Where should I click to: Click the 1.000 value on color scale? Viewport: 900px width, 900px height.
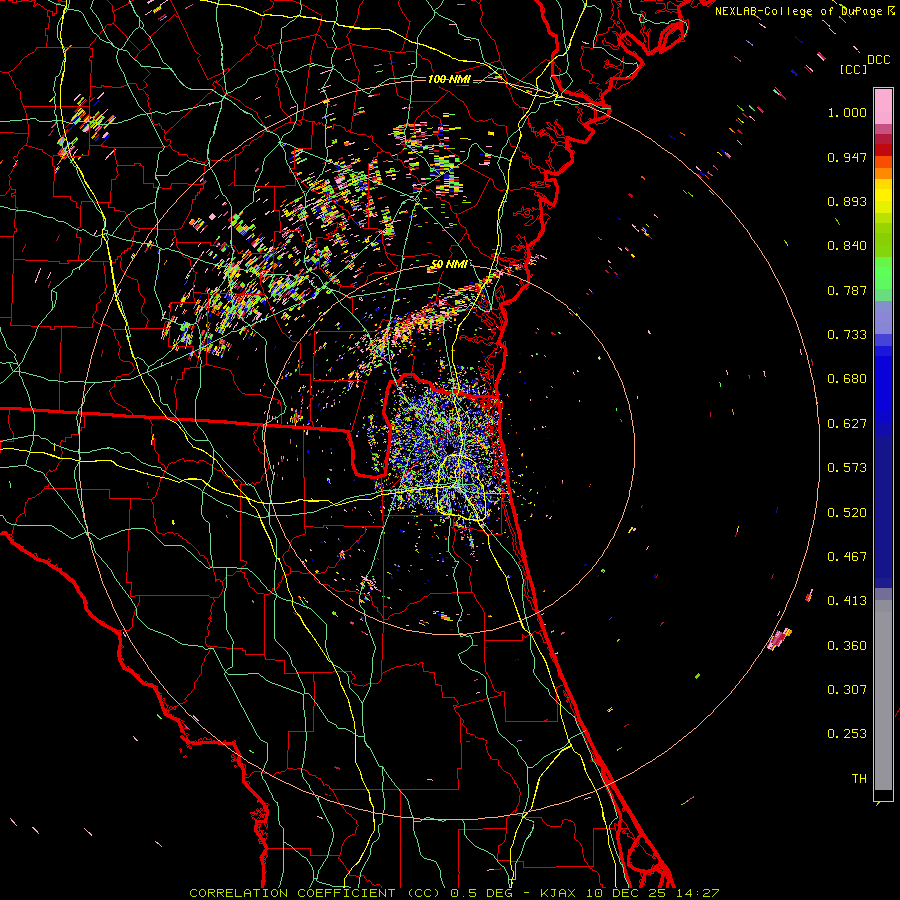point(847,112)
